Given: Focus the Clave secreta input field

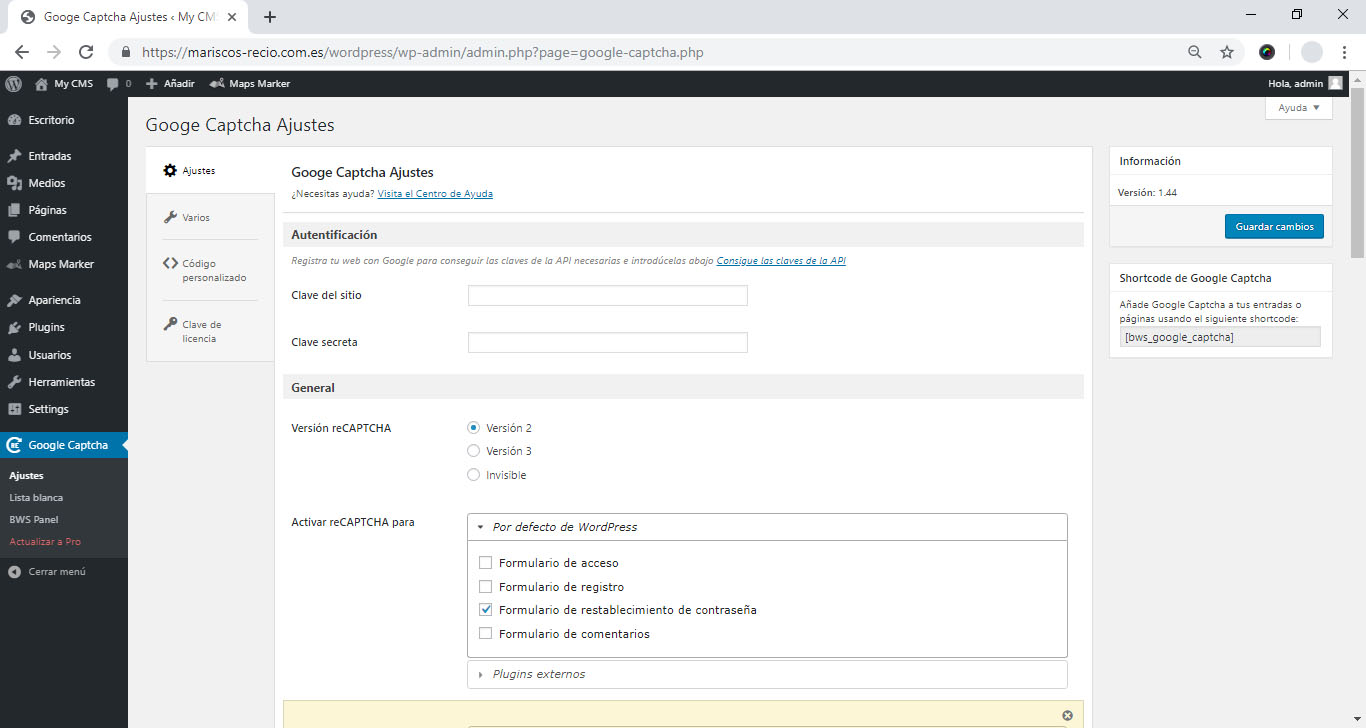Looking at the screenshot, I should 608,343.
